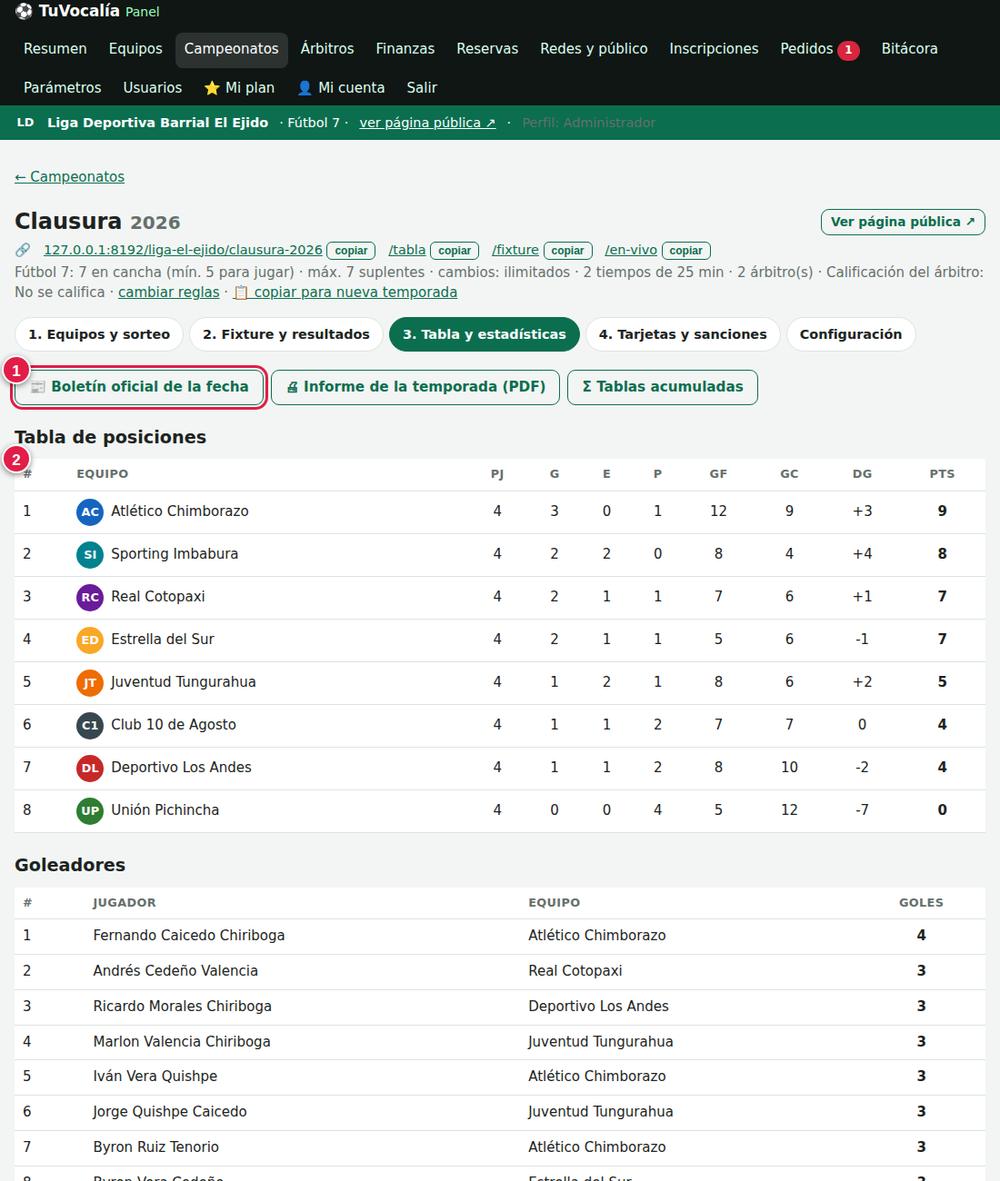Image resolution: width=1000 pixels, height=1181 pixels.
Task: Open Parámetros settings
Action: [x=62, y=88]
